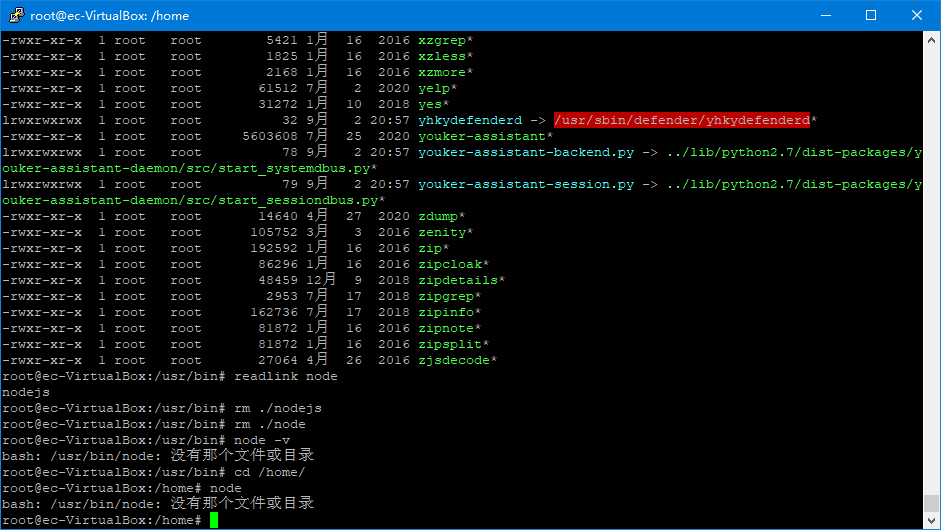This screenshot has width=941, height=530.
Task: Click the filename xzgrep*
Action: (x=445, y=40)
